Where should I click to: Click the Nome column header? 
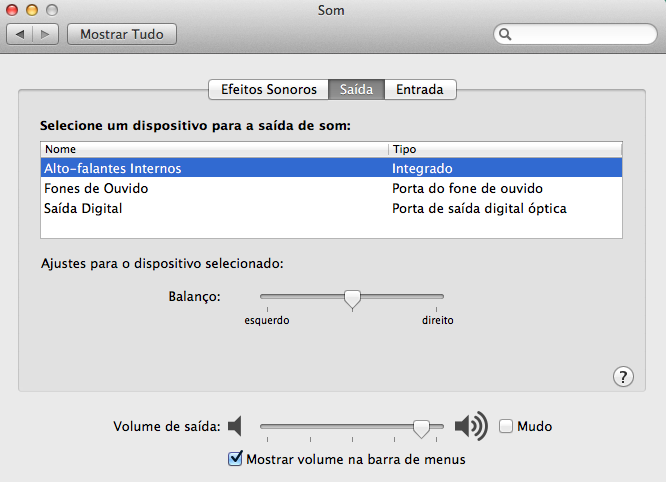pos(213,148)
